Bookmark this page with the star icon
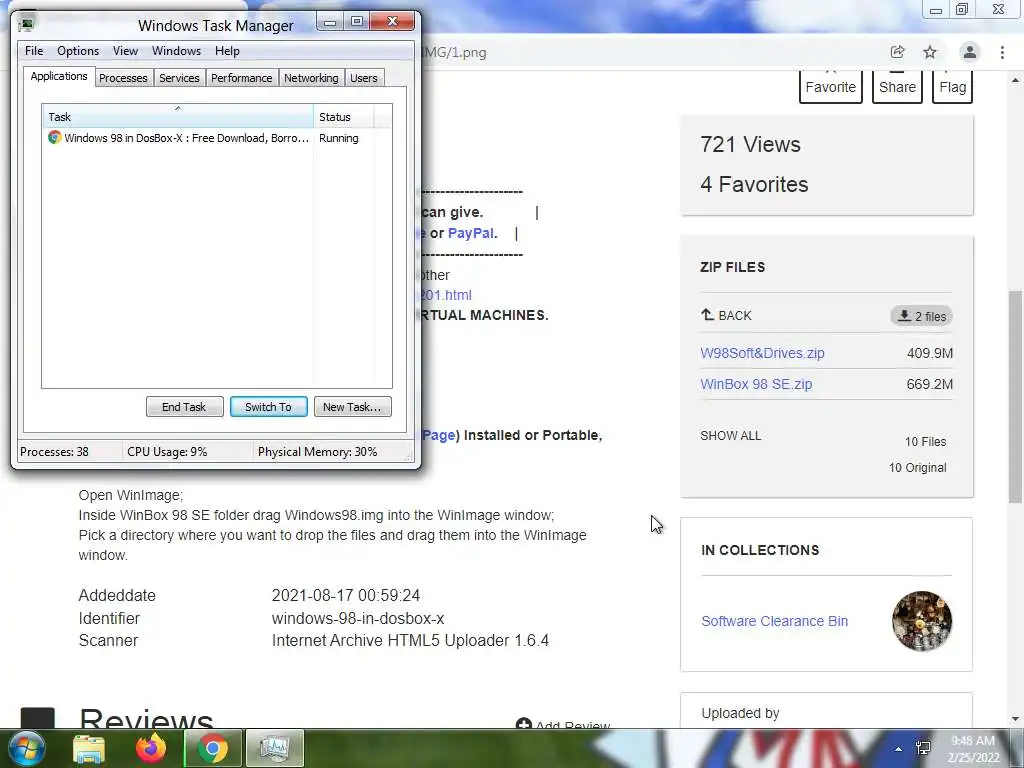Image resolution: width=1024 pixels, height=768 pixels. 930,52
